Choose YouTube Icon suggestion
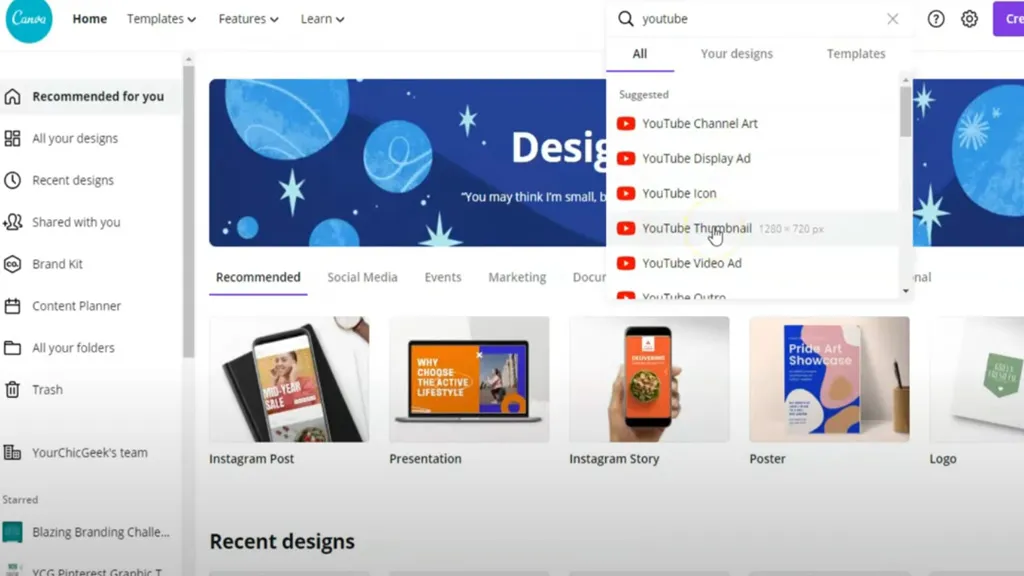This screenshot has height=576, width=1024. click(752, 193)
